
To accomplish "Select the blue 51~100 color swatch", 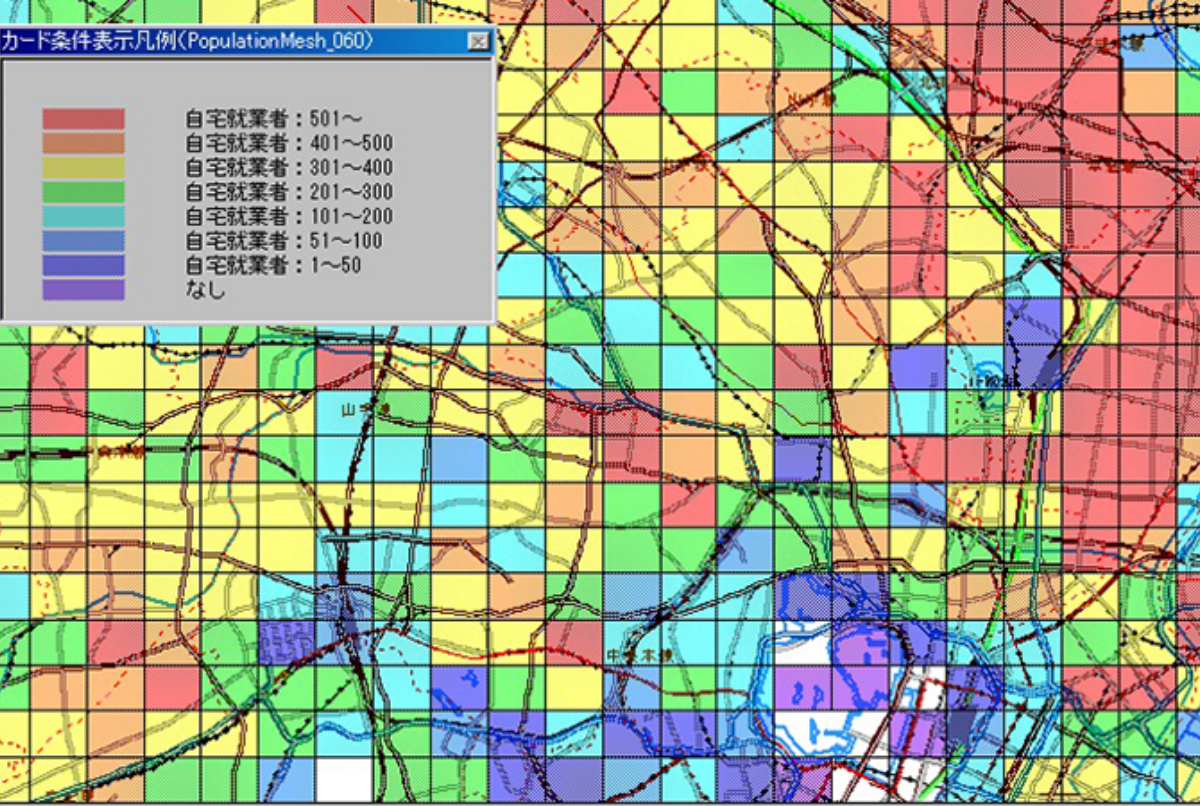I will click(83, 241).
